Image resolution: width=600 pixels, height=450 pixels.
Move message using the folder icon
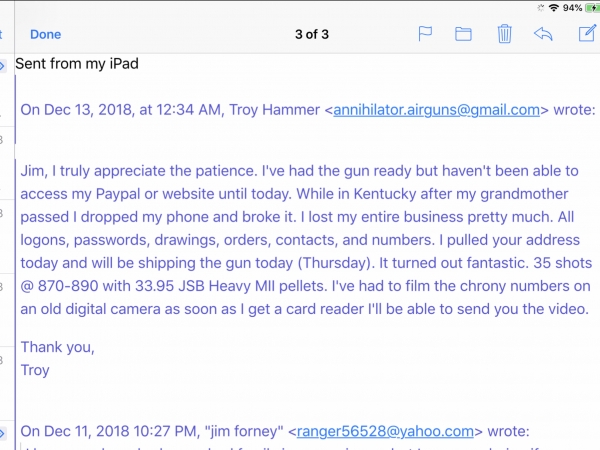coord(463,34)
